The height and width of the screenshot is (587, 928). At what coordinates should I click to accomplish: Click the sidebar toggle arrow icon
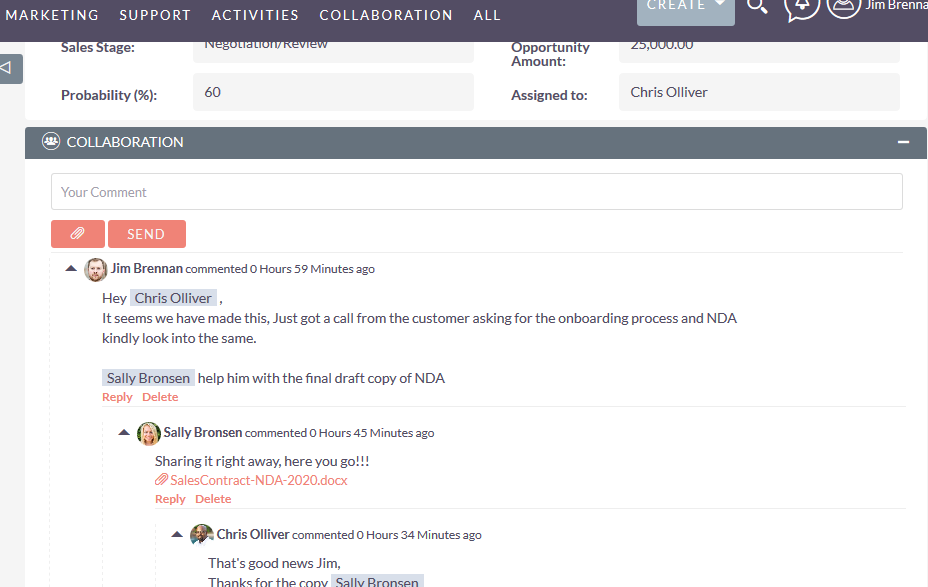pyautogui.click(x=8, y=68)
